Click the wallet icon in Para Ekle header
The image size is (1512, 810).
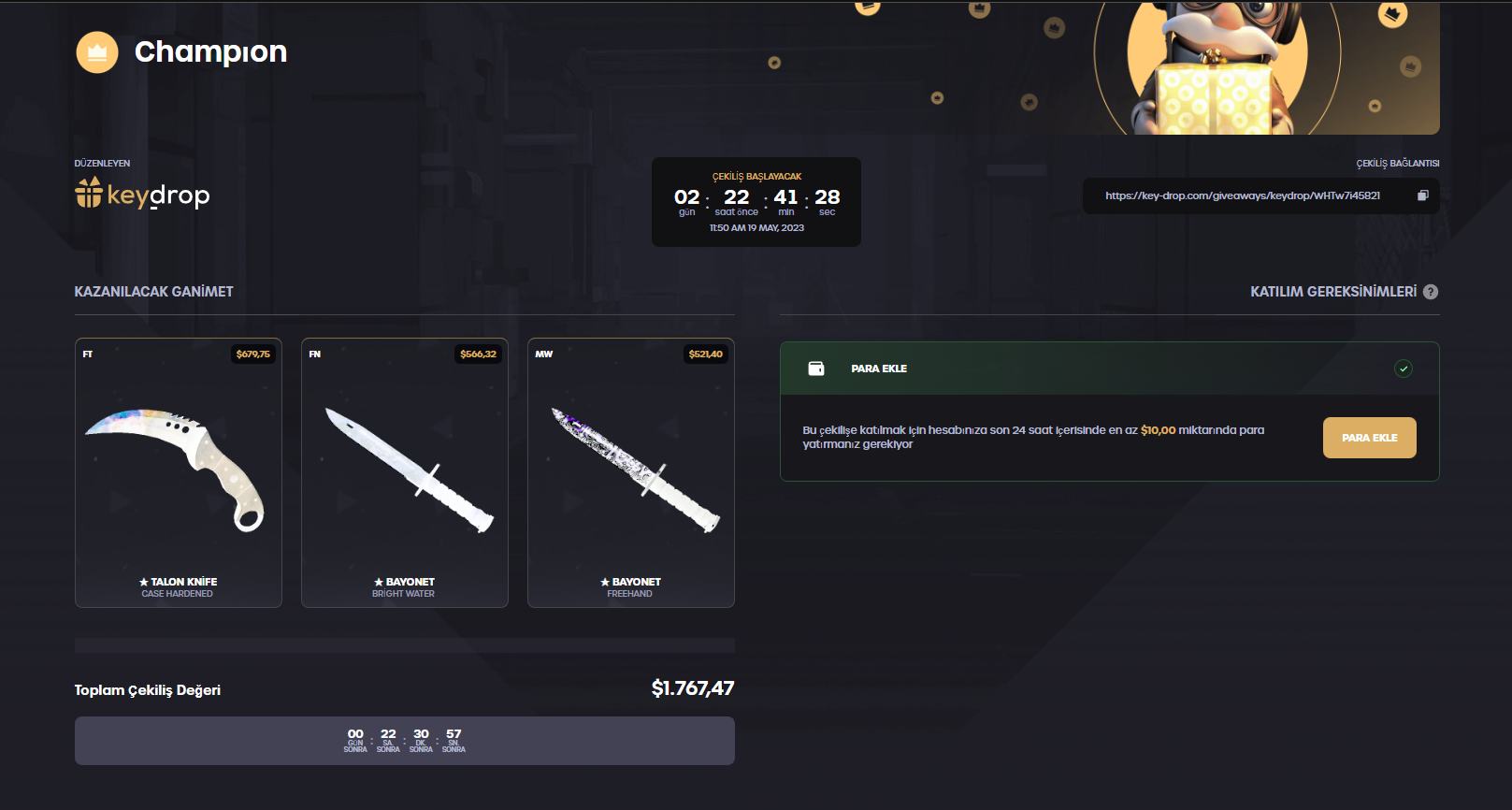tap(815, 369)
